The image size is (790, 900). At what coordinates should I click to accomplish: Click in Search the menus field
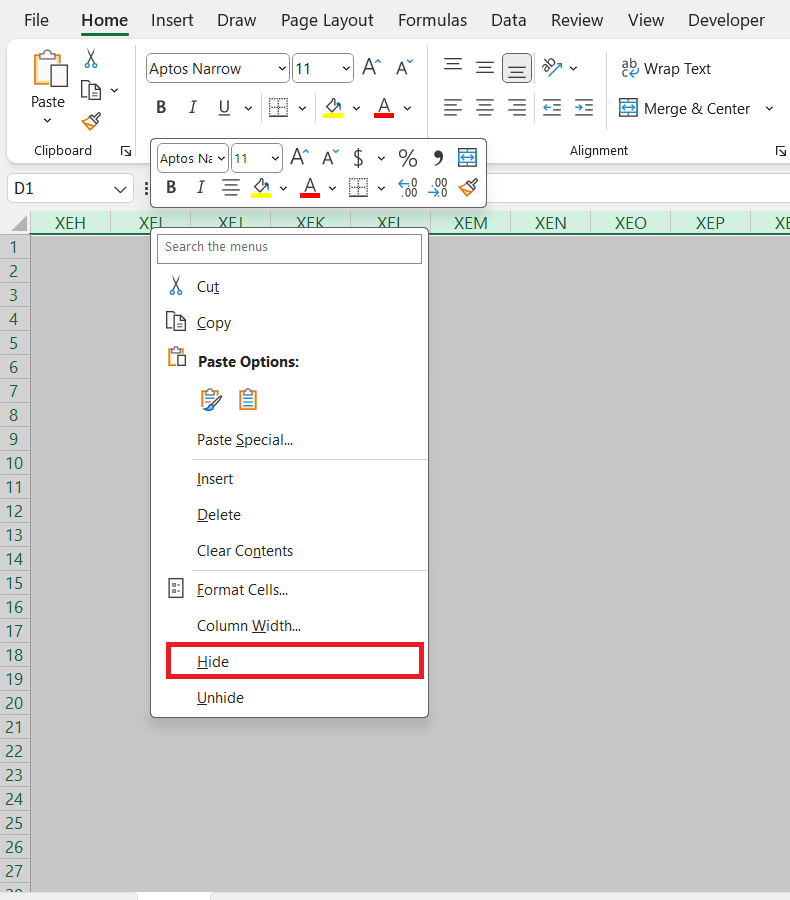289,248
